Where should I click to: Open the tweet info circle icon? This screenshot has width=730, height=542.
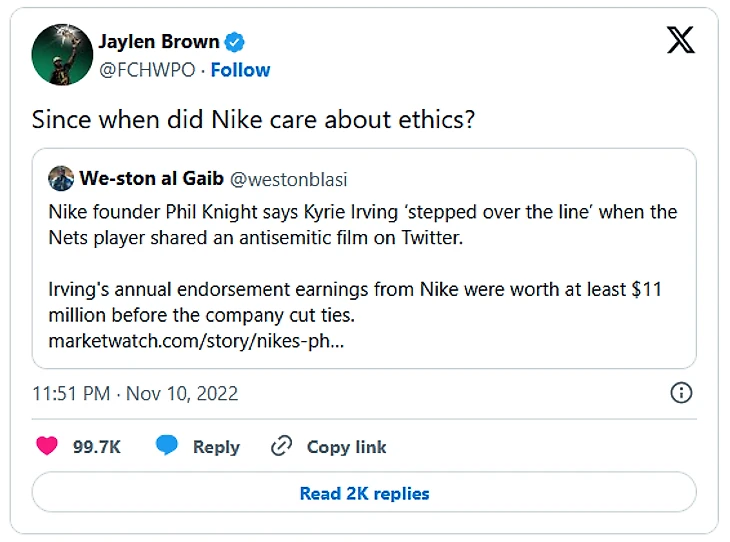[x=680, y=392]
